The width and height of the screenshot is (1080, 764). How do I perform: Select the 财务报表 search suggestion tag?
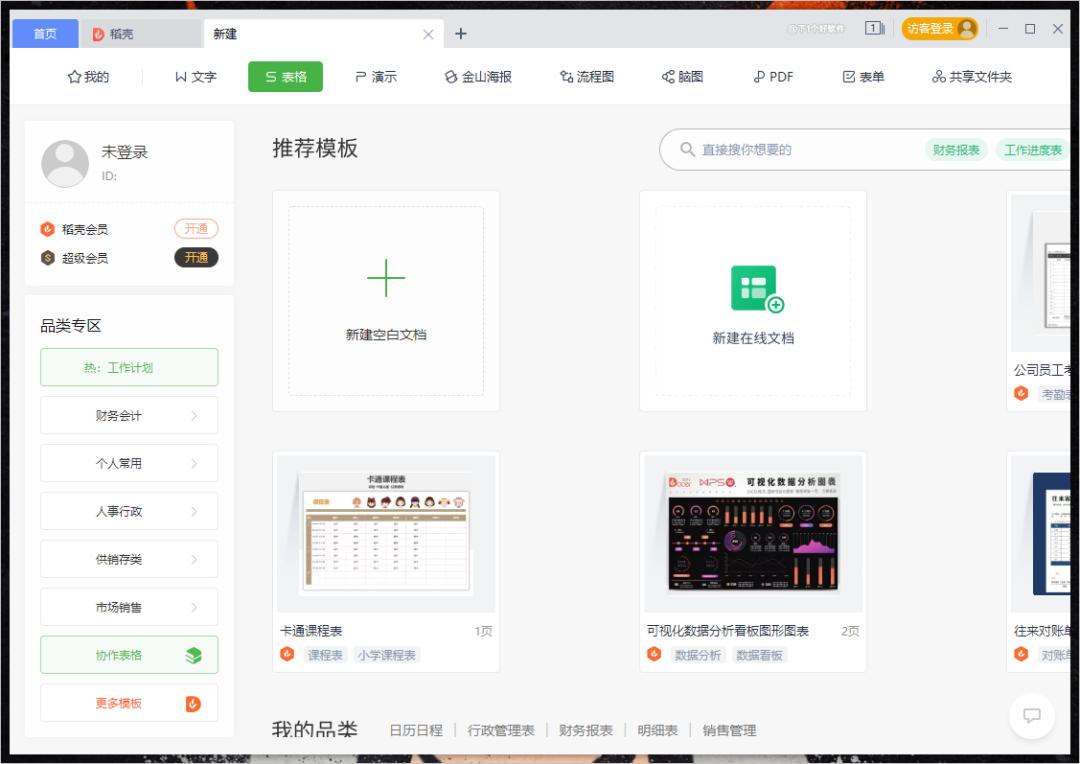[955, 148]
